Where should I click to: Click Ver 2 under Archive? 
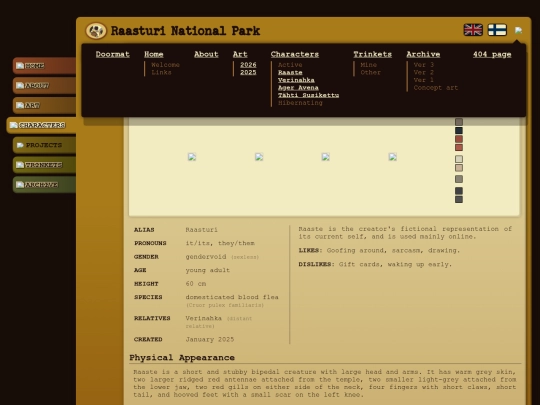pos(424,72)
